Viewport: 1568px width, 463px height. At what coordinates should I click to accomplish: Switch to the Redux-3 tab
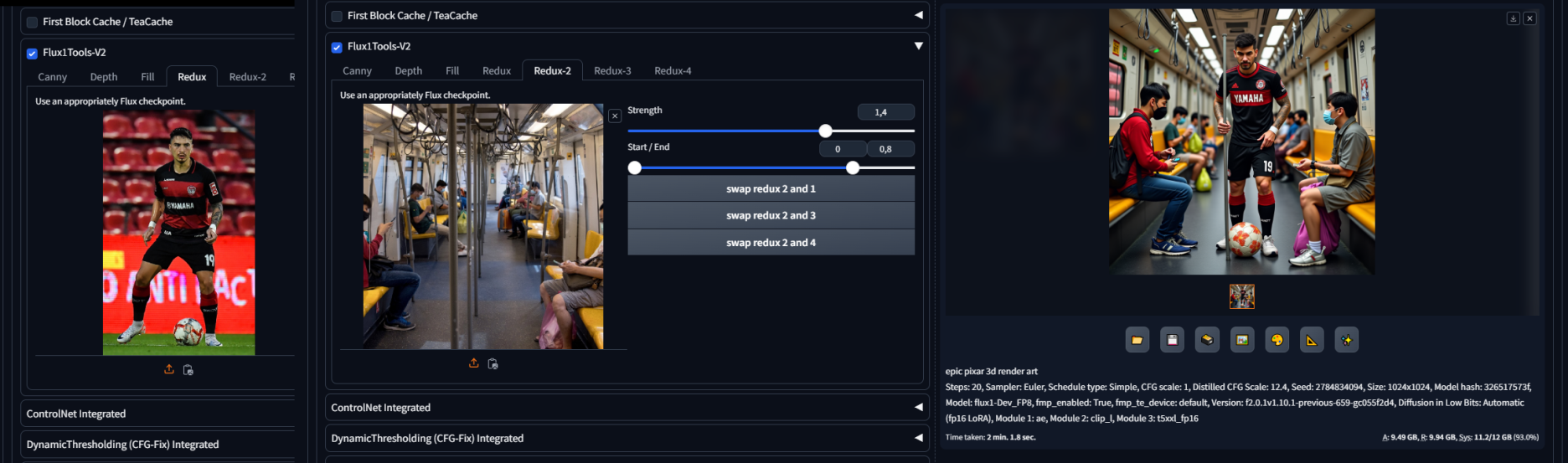(612, 71)
